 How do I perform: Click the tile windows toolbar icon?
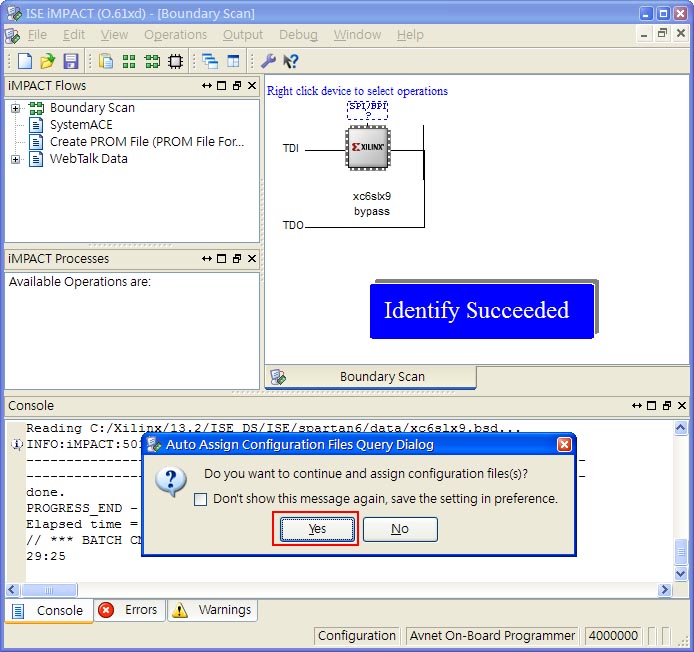233,61
